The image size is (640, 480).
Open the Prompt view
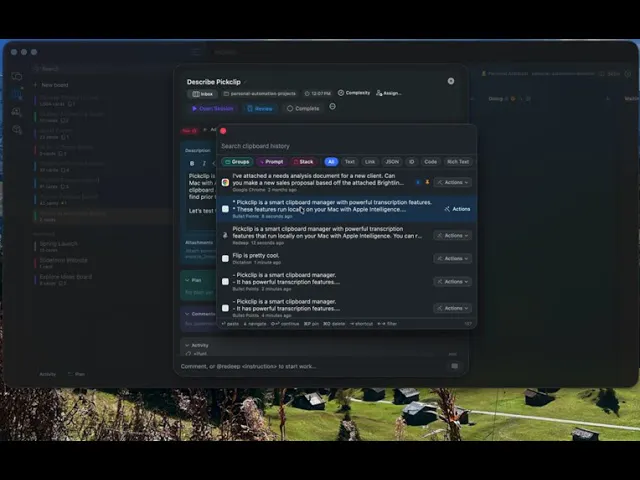271,162
